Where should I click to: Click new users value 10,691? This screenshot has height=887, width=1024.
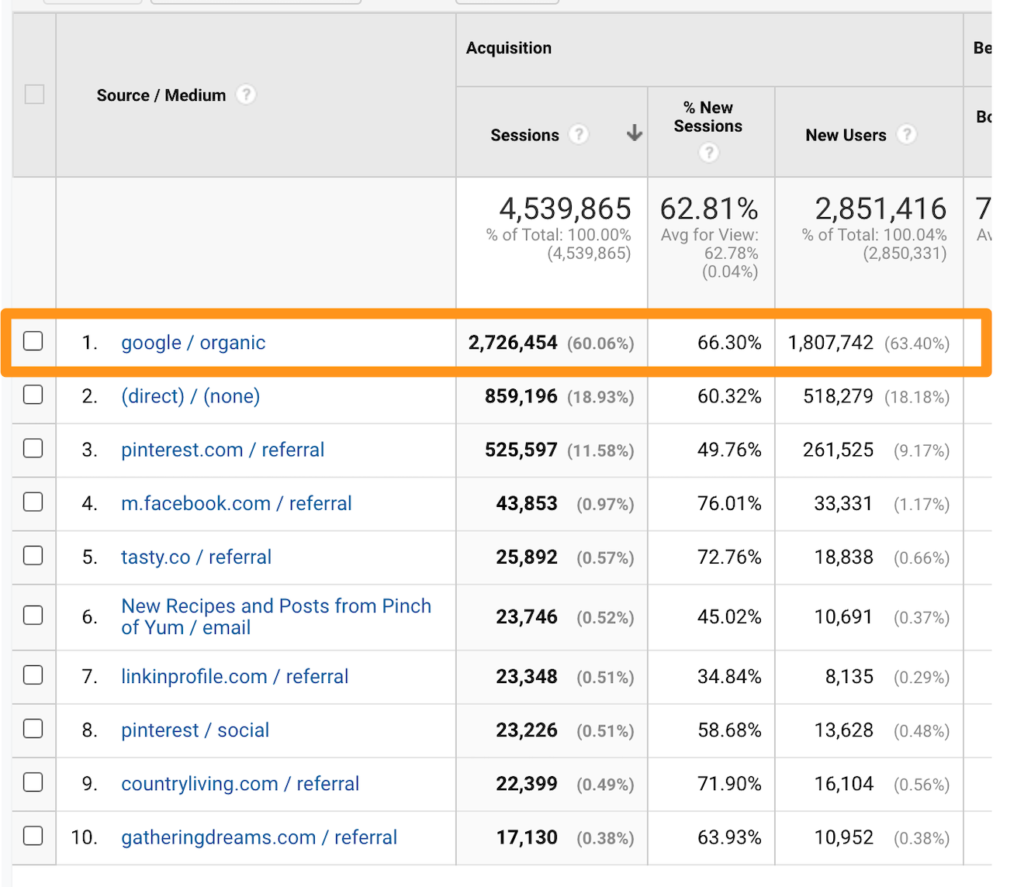point(844,617)
